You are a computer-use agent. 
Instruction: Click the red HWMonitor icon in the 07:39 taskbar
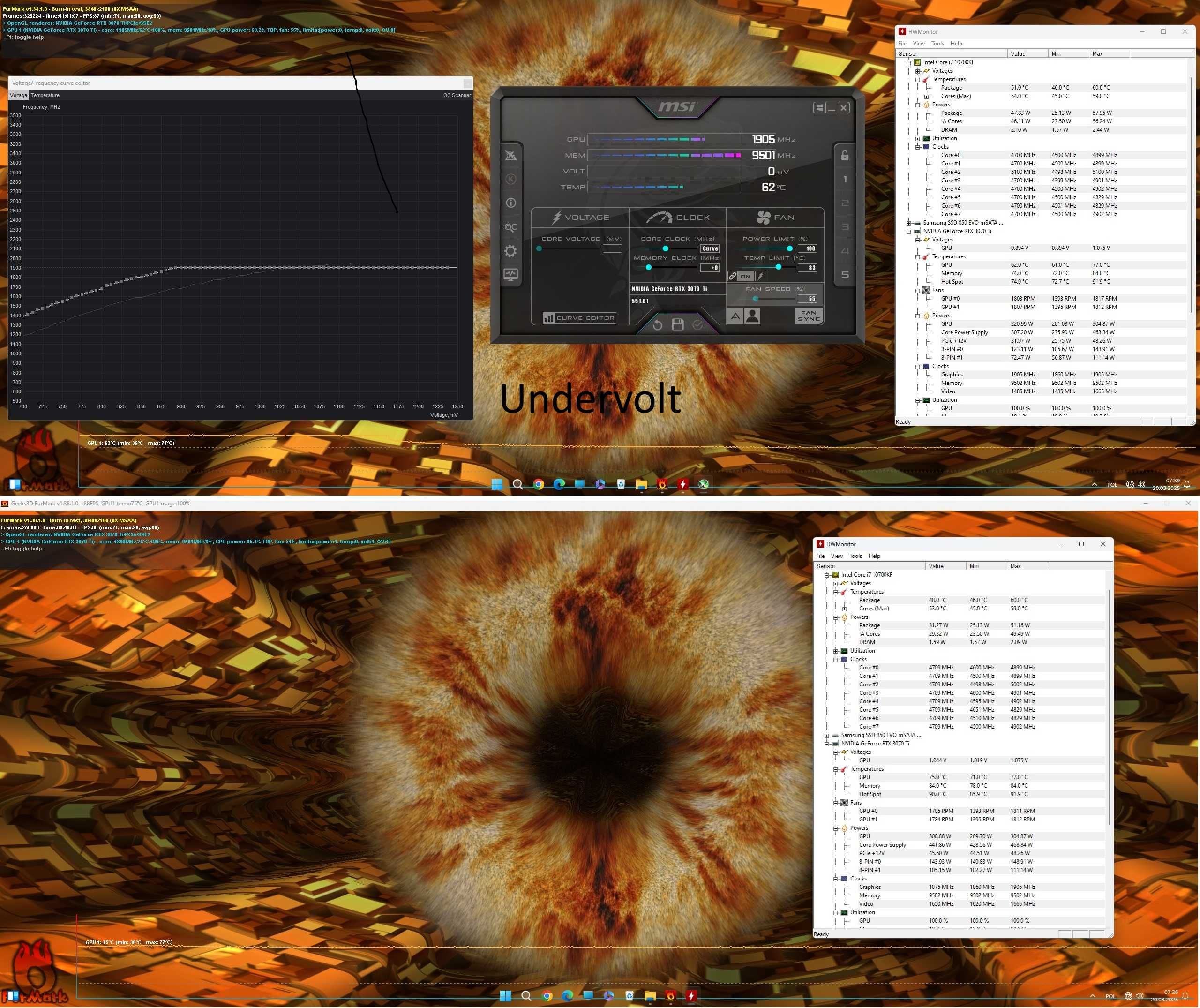click(x=683, y=485)
